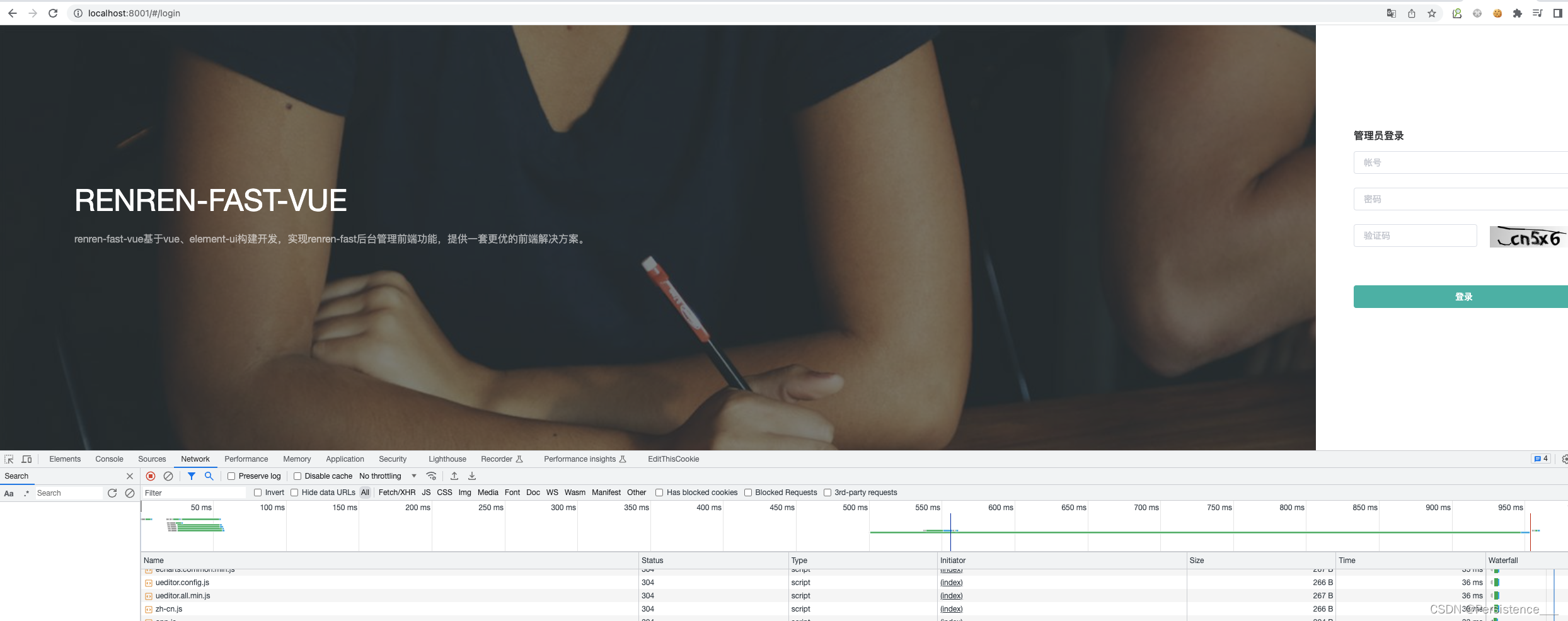Screen dimensions: 1568x621
Task: Refresh the search results
Action: (112, 493)
